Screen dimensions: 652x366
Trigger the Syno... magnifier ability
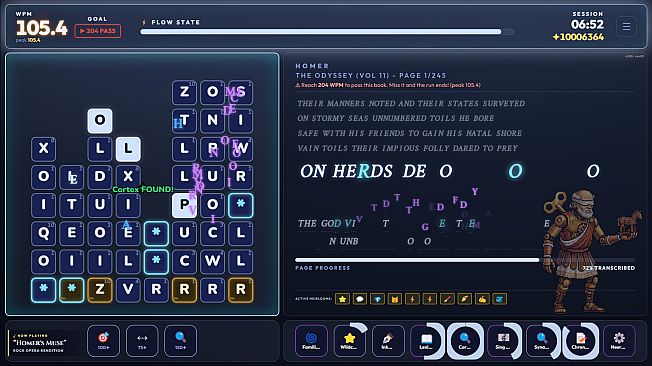541,341
